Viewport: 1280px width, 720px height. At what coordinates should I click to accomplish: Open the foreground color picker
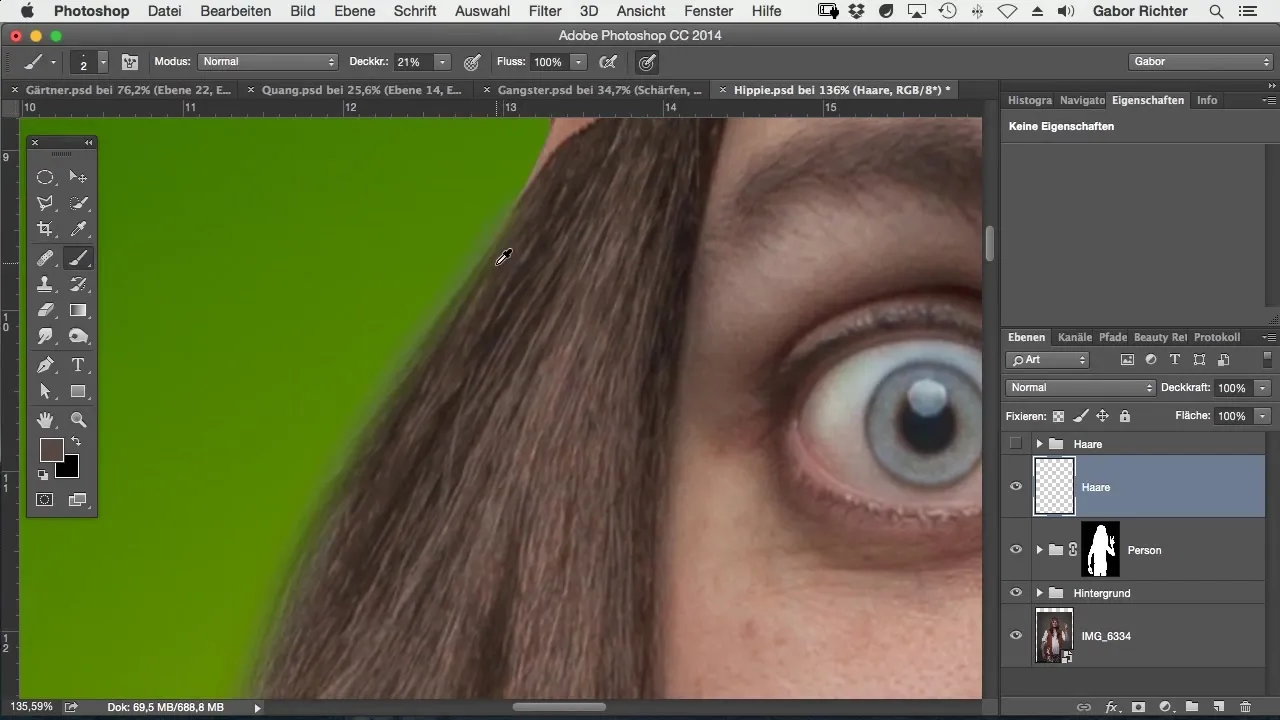click(x=51, y=449)
